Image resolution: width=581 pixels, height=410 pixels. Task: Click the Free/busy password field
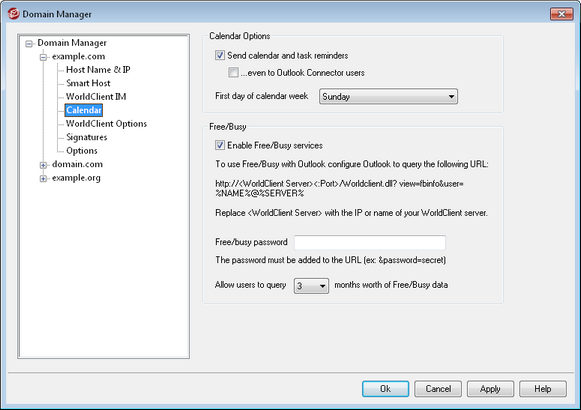370,242
